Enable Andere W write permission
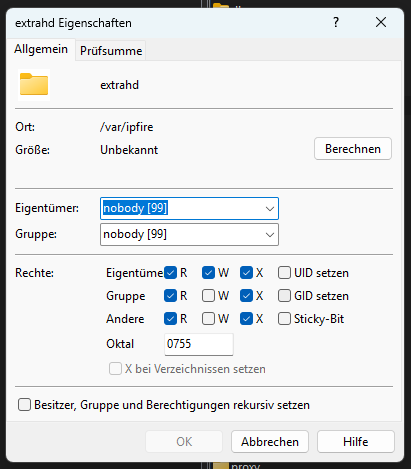Image resolution: width=411 pixels, height=469 pixels. [208, 319]
